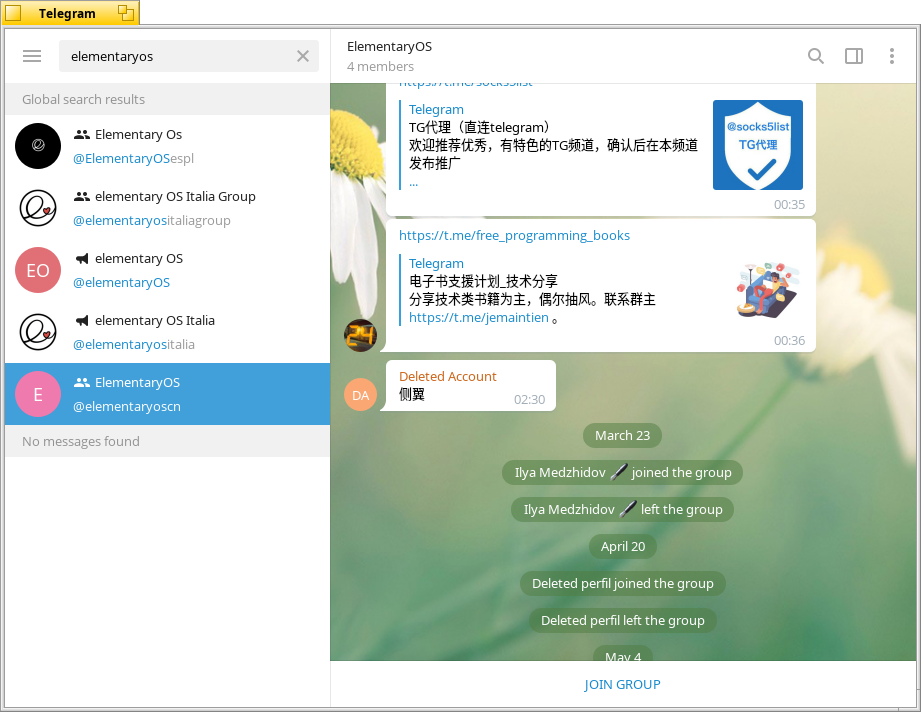Search messages in this chat
Screen dimensions: 921x712
pyautogui.click(x=816, y=56)
